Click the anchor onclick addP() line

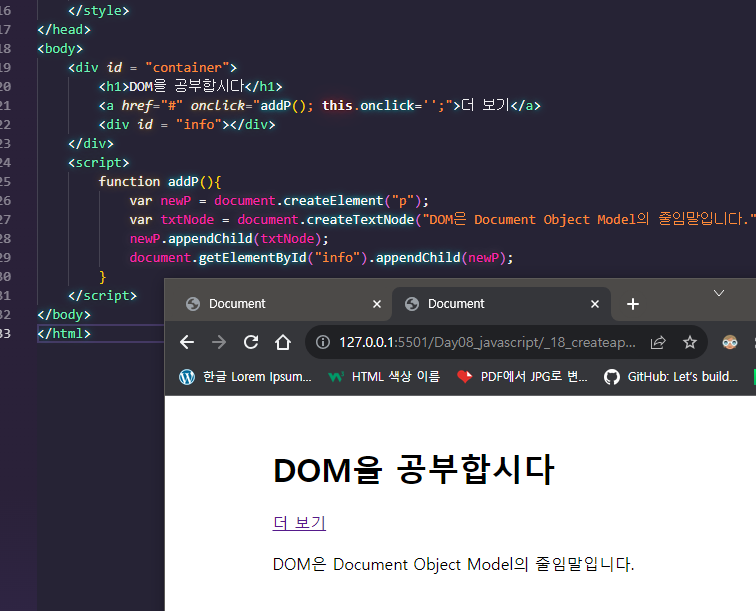click(320, 106)
